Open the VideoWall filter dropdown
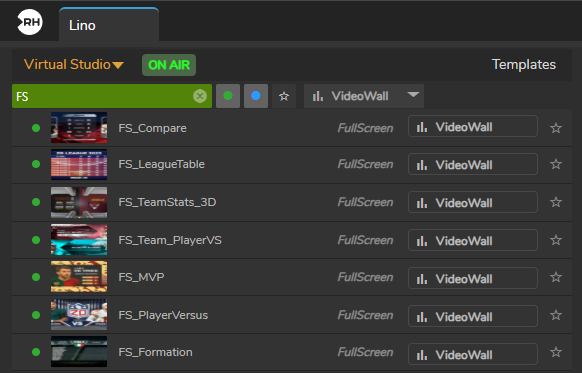 coord(364,96)
